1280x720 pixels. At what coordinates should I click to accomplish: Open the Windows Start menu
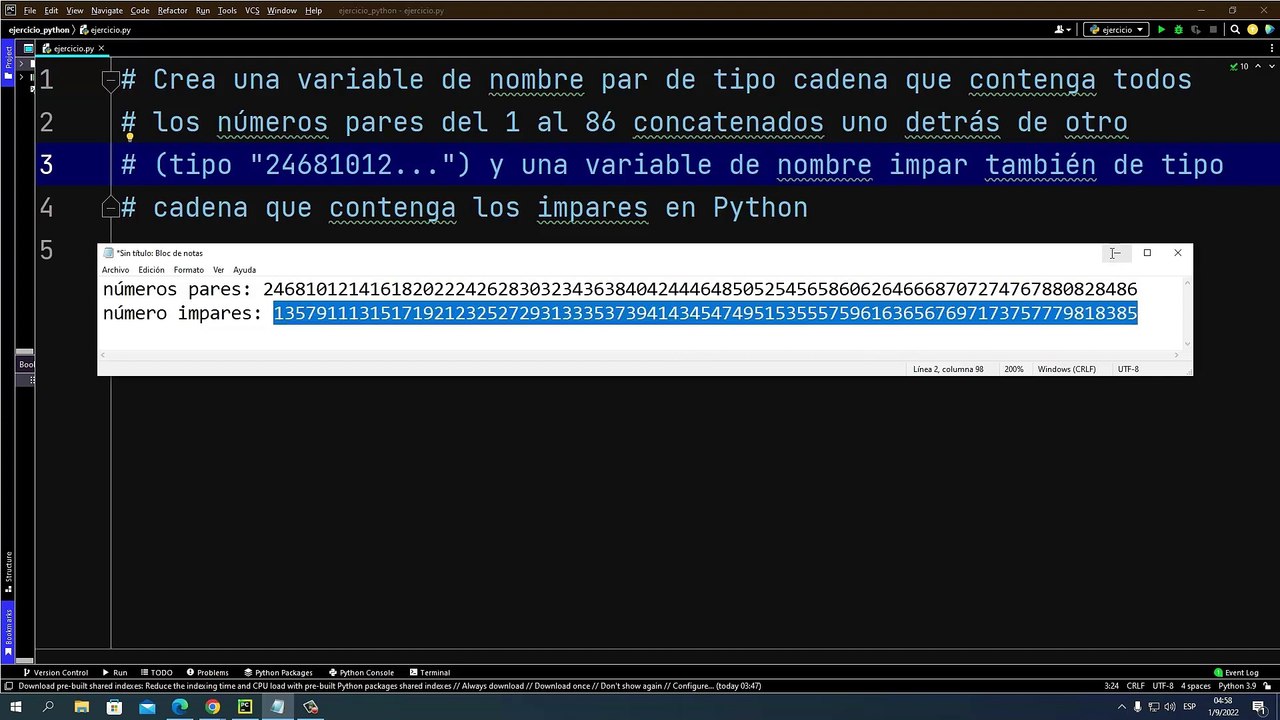point(16,707)
